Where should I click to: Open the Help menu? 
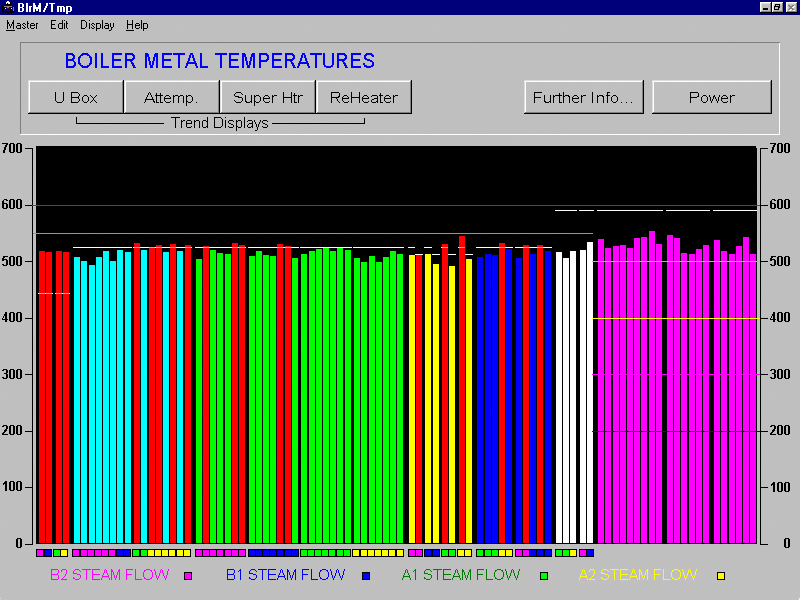coord(137,25)
